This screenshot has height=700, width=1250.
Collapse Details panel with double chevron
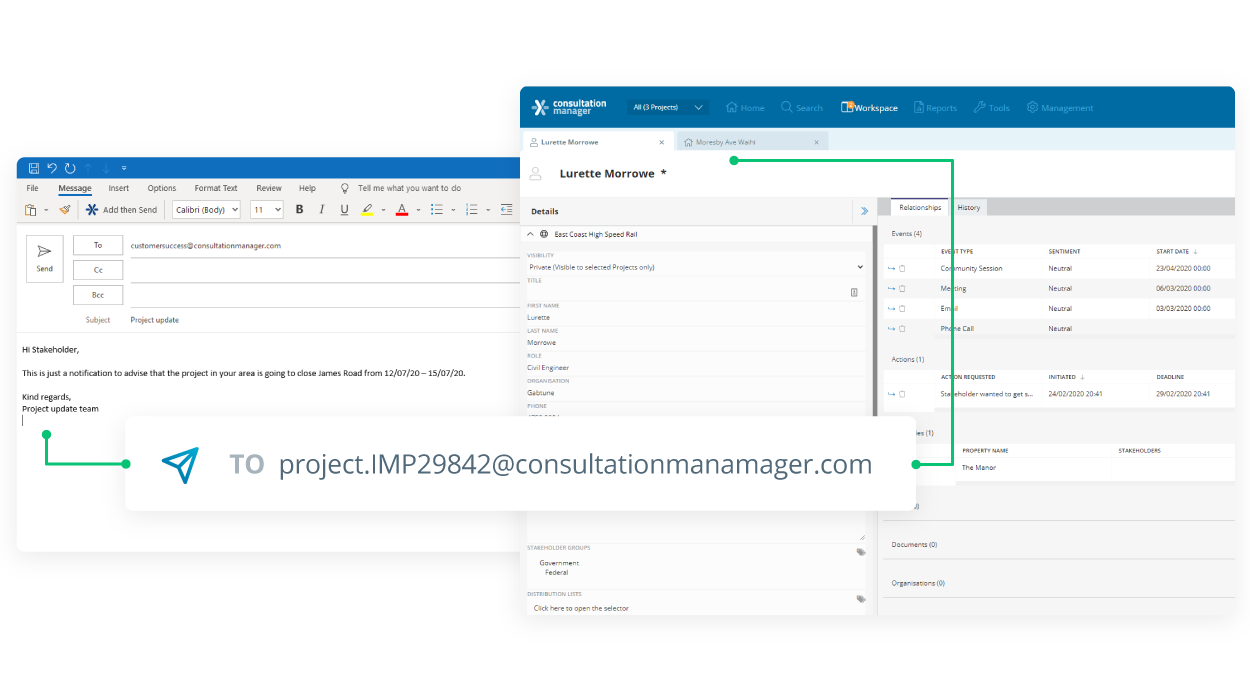coord(864,211)
